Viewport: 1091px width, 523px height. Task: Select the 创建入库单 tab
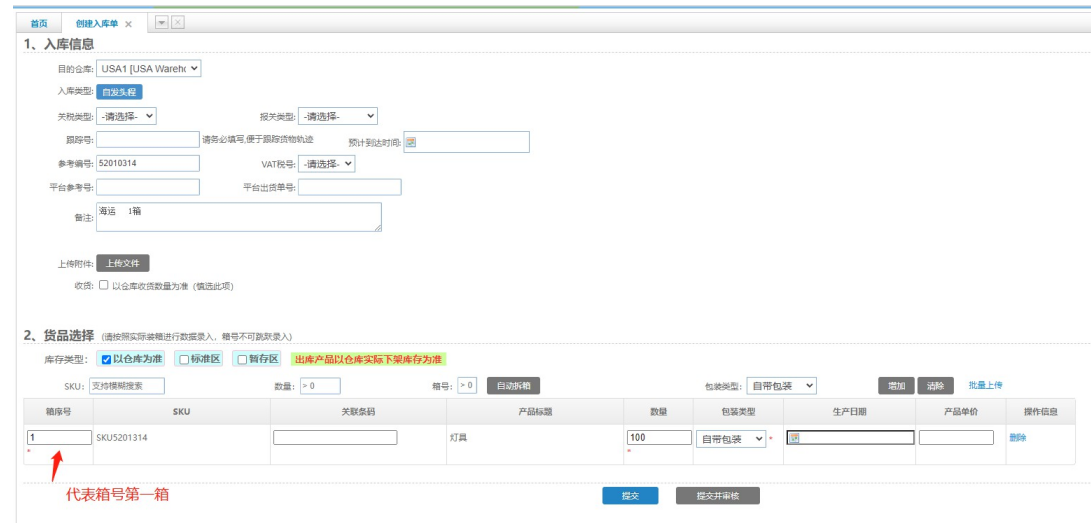[96, 24]
